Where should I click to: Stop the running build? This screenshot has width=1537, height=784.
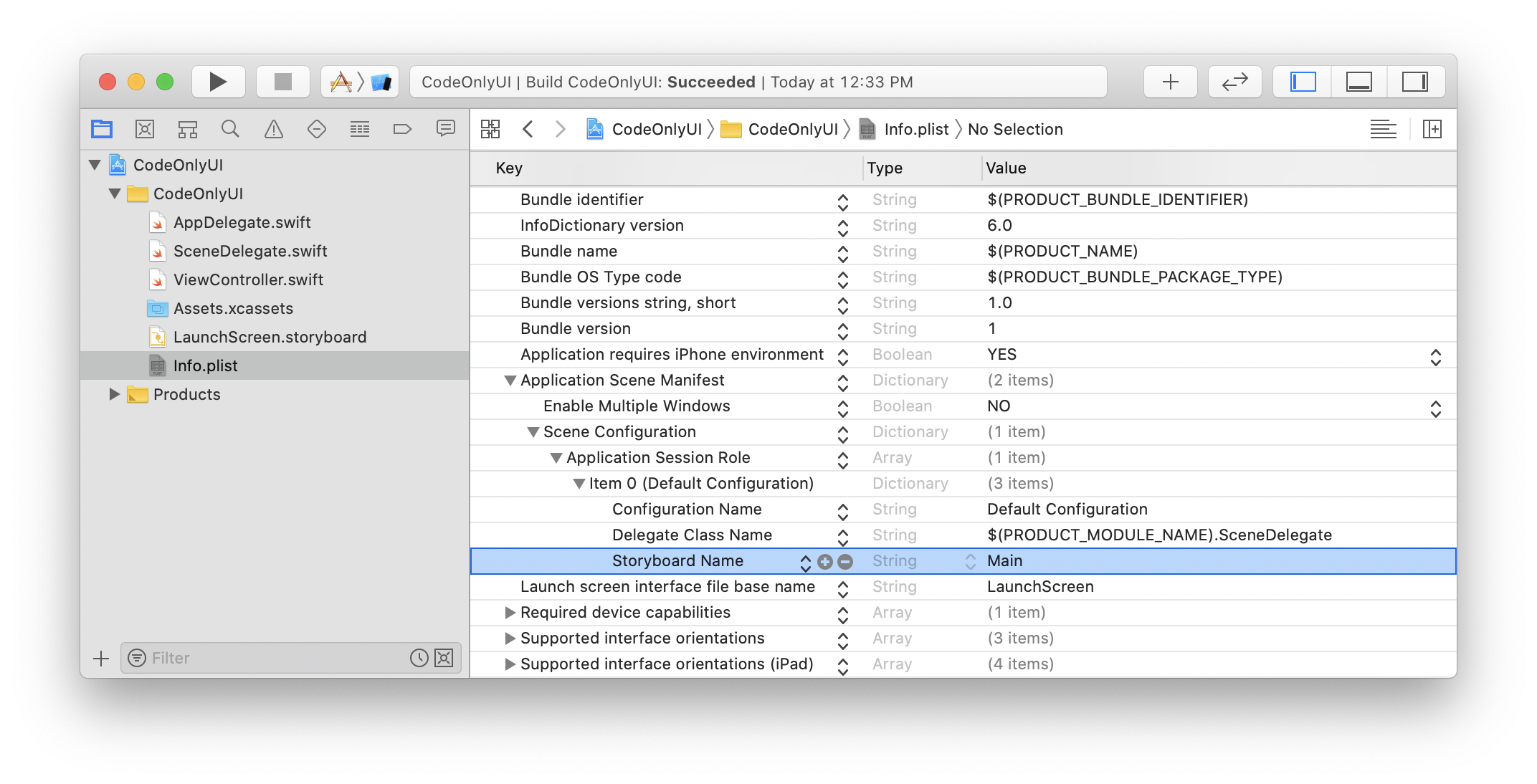282,82
